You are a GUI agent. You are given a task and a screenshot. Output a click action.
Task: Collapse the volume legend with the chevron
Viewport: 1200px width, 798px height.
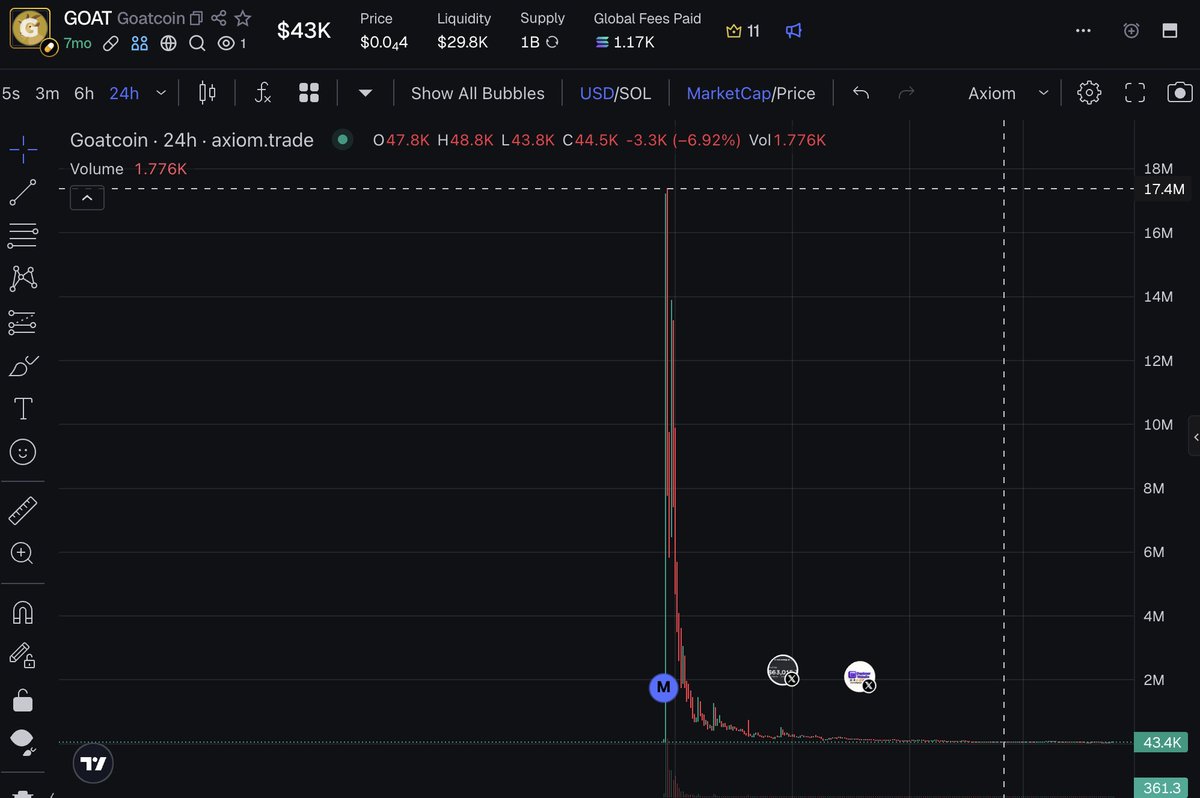pyautogui.click(x=87, y=198)
